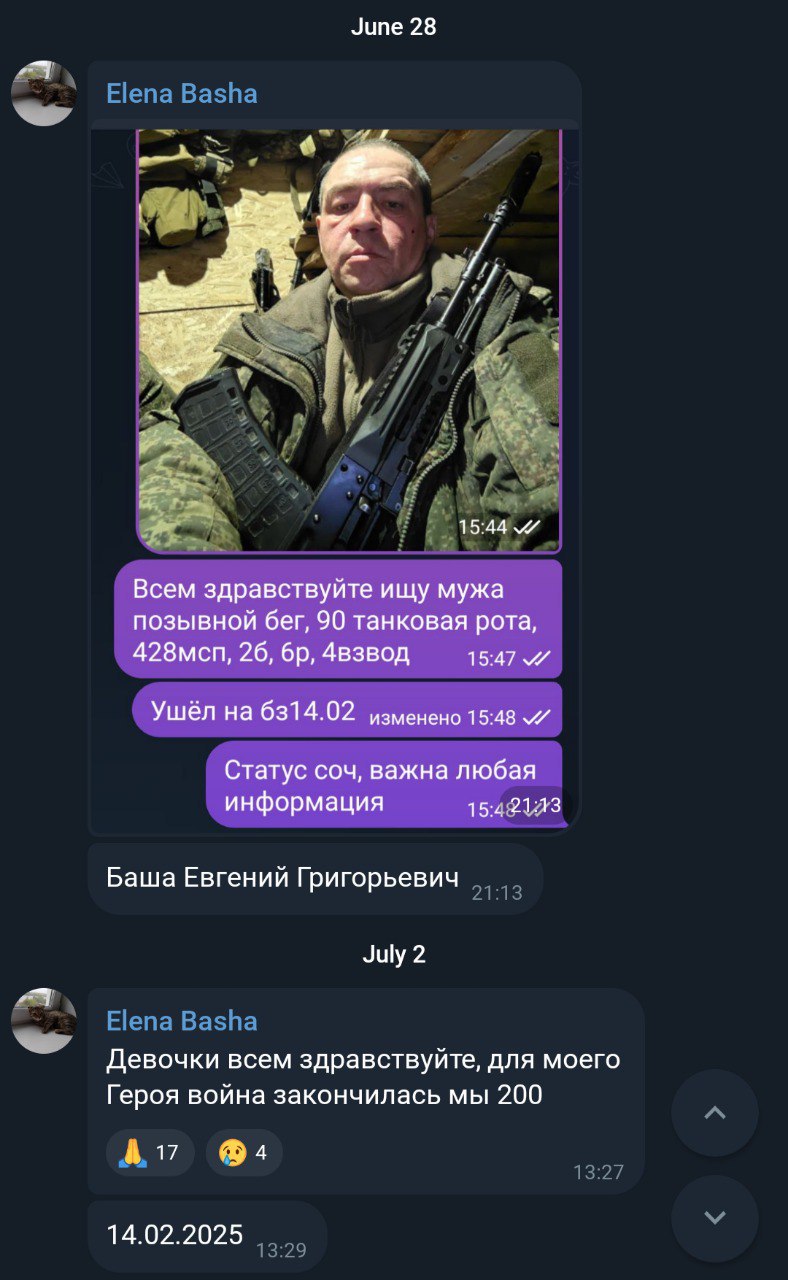This screenshot has width=788, height=1280.
Task: Open Elena Basha's name on July 2 message
Action: [x=182, y=1021]
